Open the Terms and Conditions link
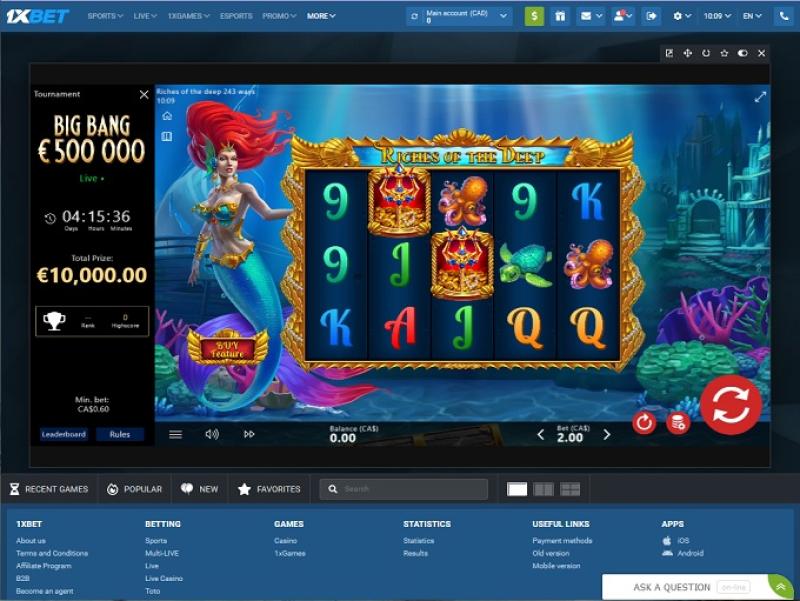 [52, 553]
